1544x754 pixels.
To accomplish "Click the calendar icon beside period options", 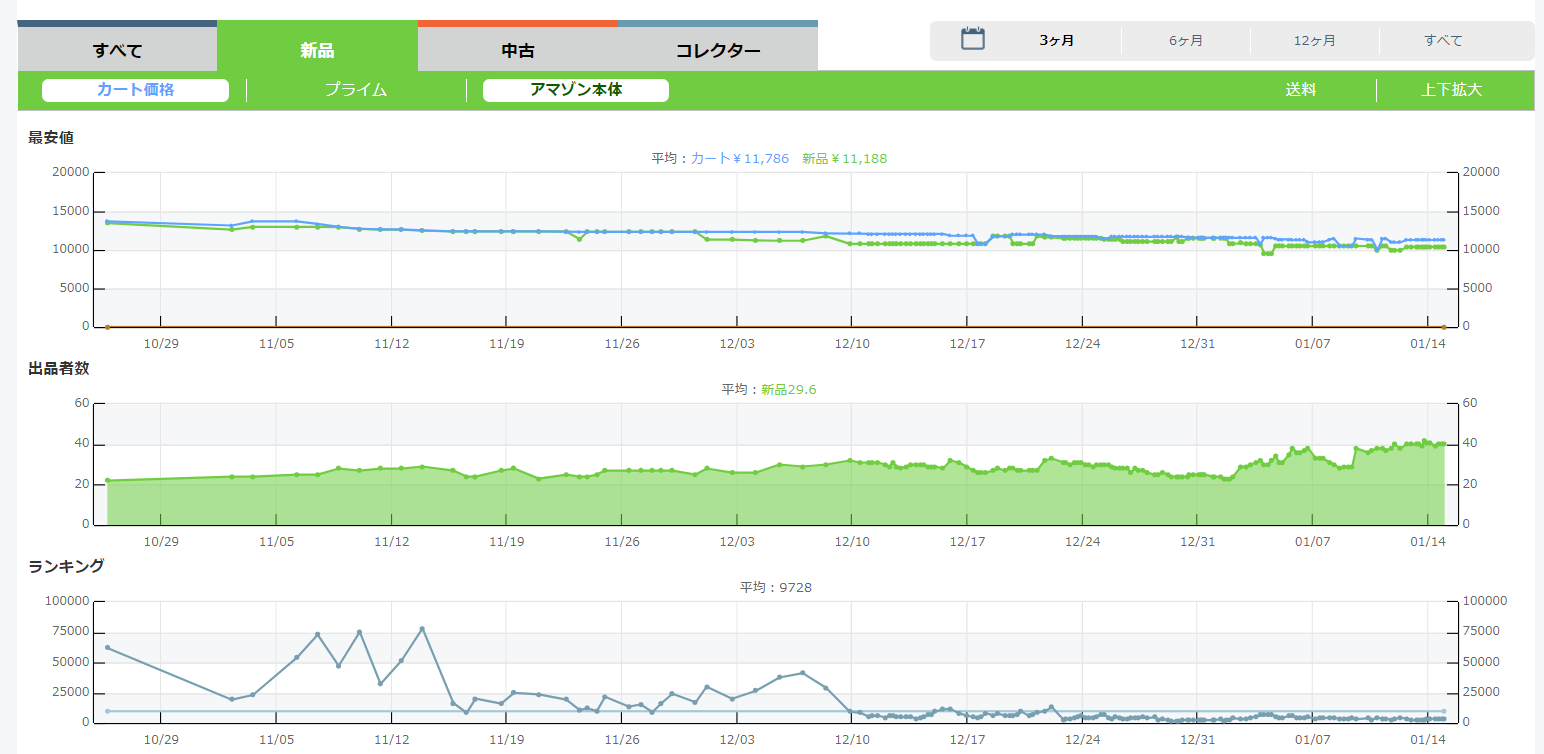I will tap(972, 40).
